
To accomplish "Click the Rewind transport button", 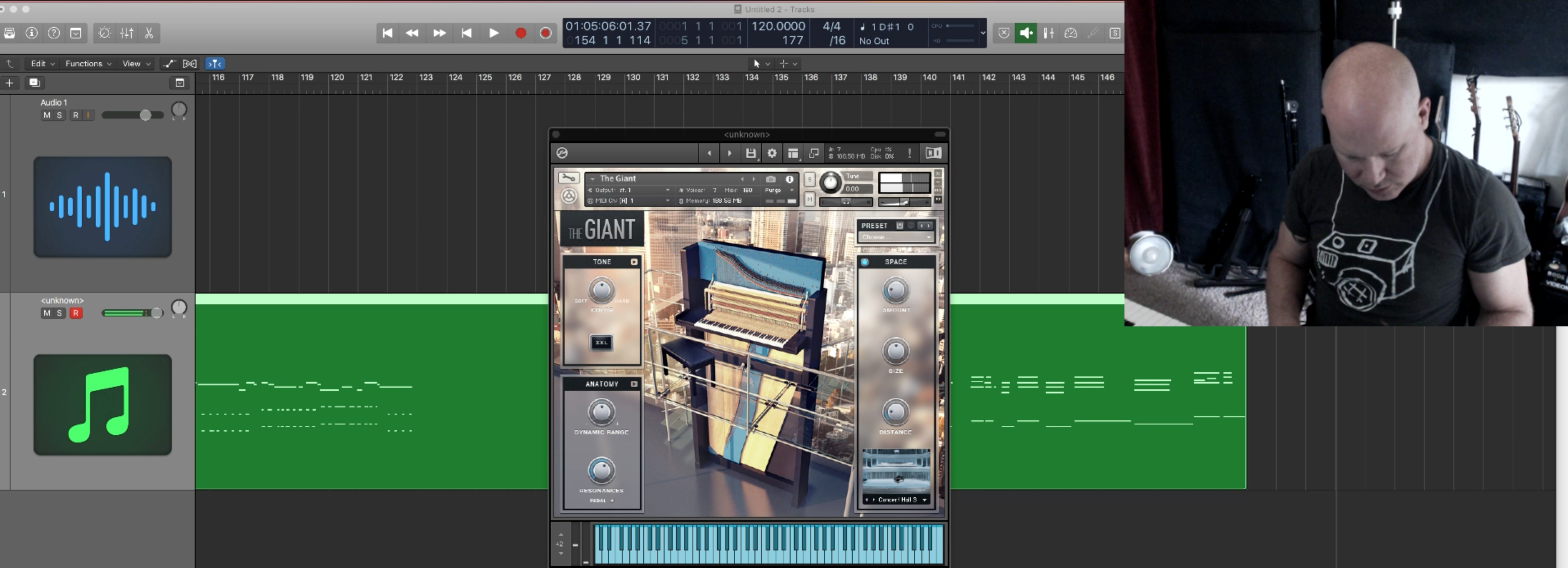I will click(412, 33).
